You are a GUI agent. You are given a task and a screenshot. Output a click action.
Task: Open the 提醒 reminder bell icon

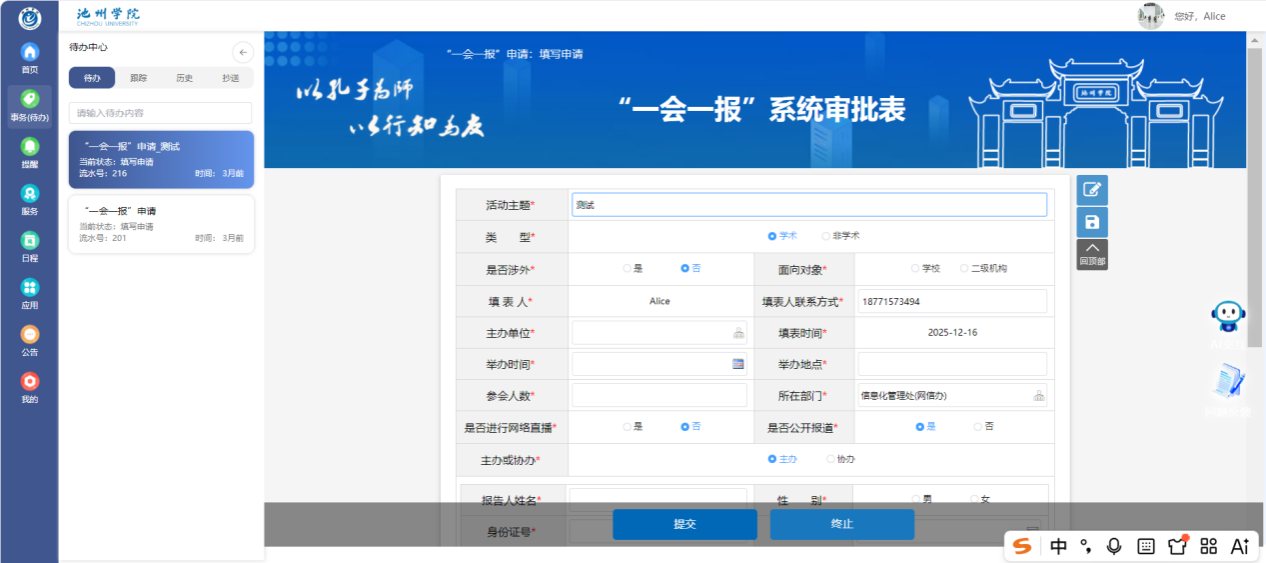pyautogui.click(x=30, y=147)
